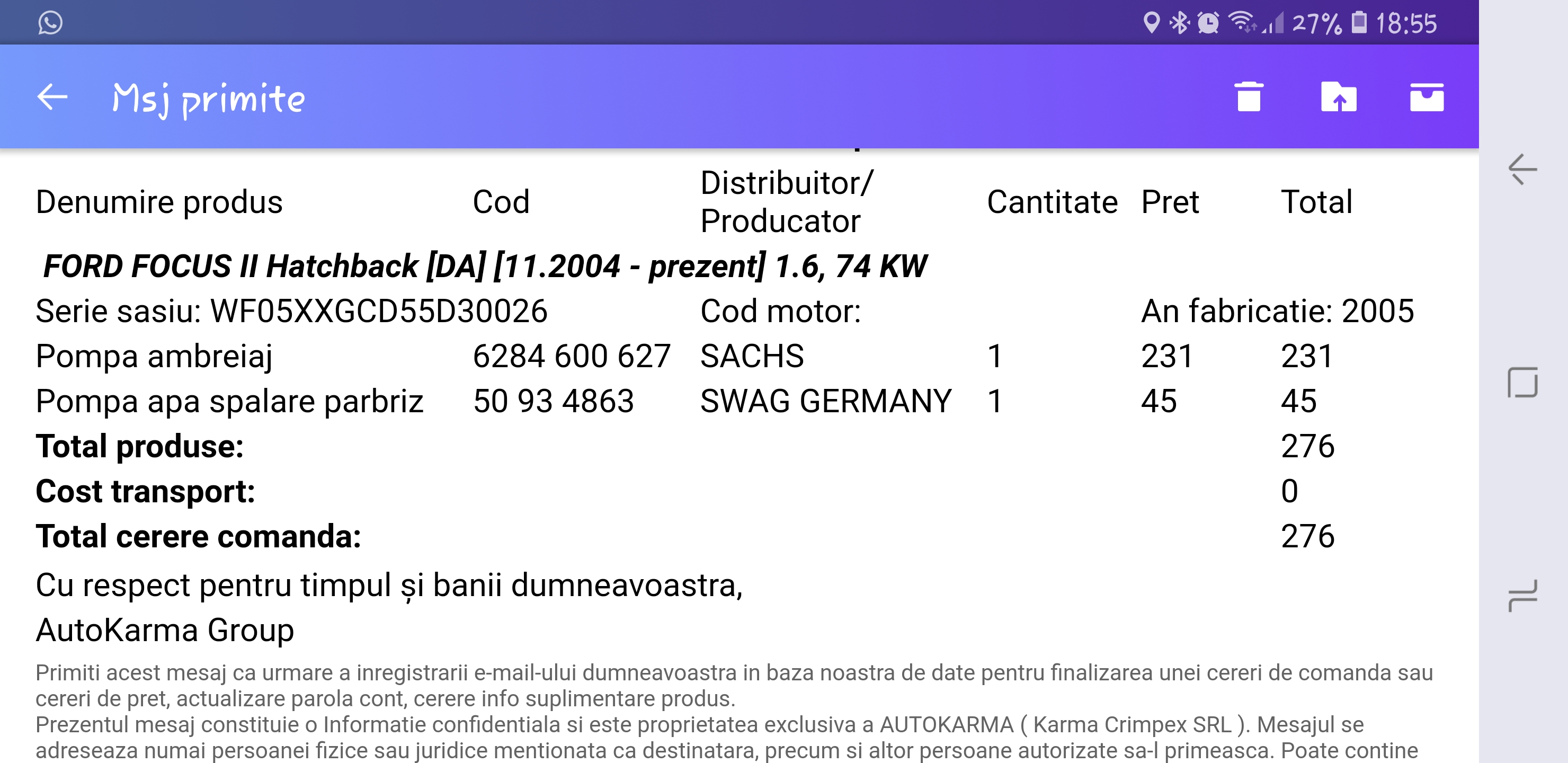
Task: Tap the Pompa ambreiaj product row
Action: (154, 356)
